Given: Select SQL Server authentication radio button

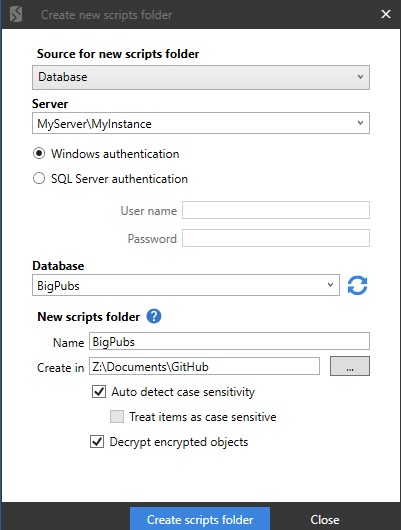Looking at the screenshot, I should [x=39, y=178].
